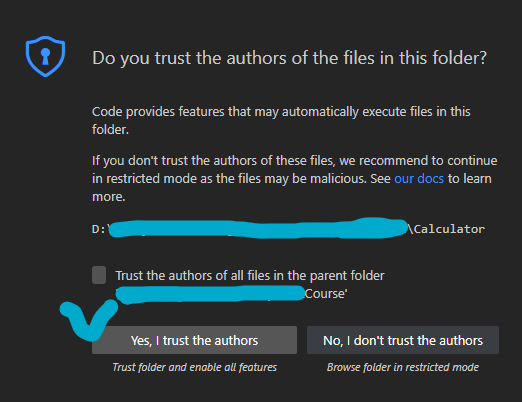Click the redacted parent folder name bar
This screenshot has height=402, width=522.
[210, 294]
